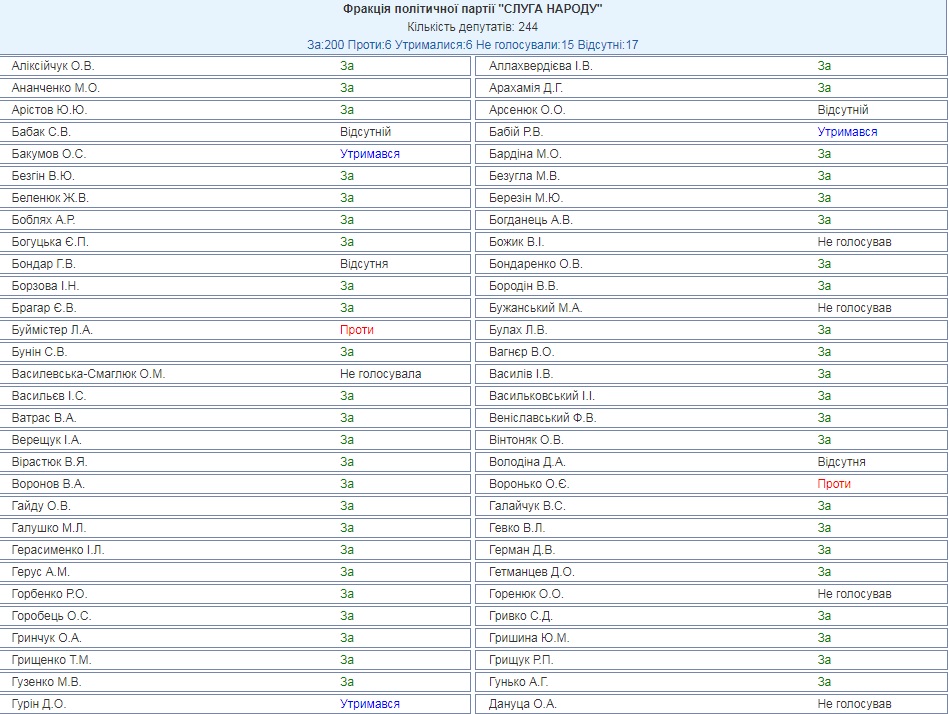Click the name Бунін С.В.
This screenshot has height=714, width=949.
point(39,352)
